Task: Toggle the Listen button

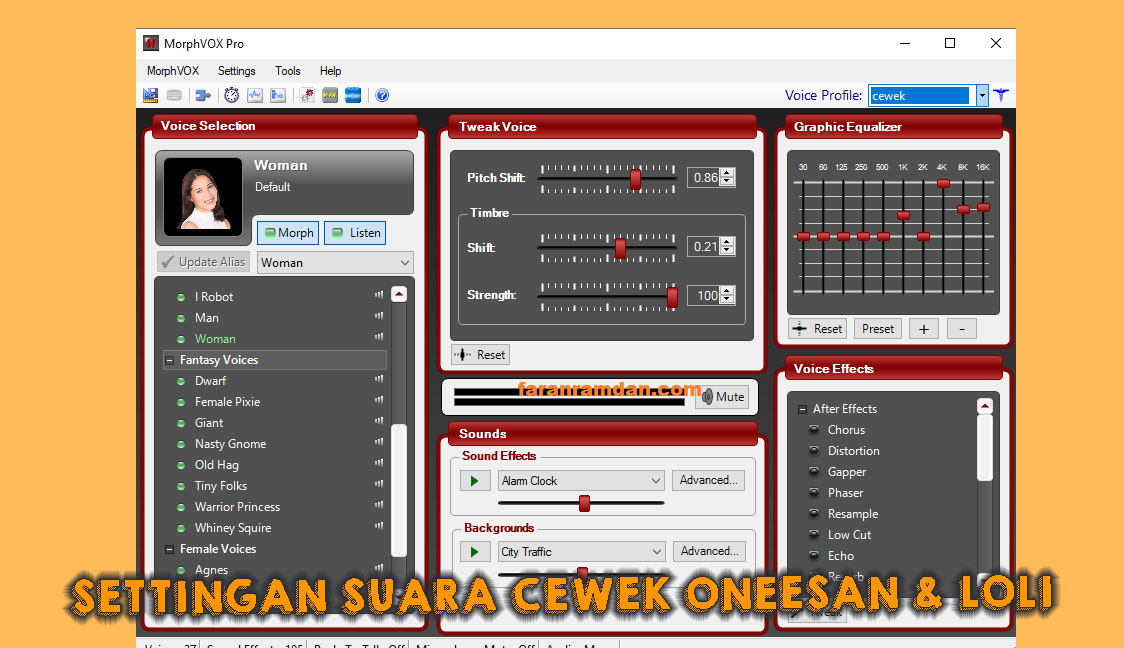Action: click(356, 233)
